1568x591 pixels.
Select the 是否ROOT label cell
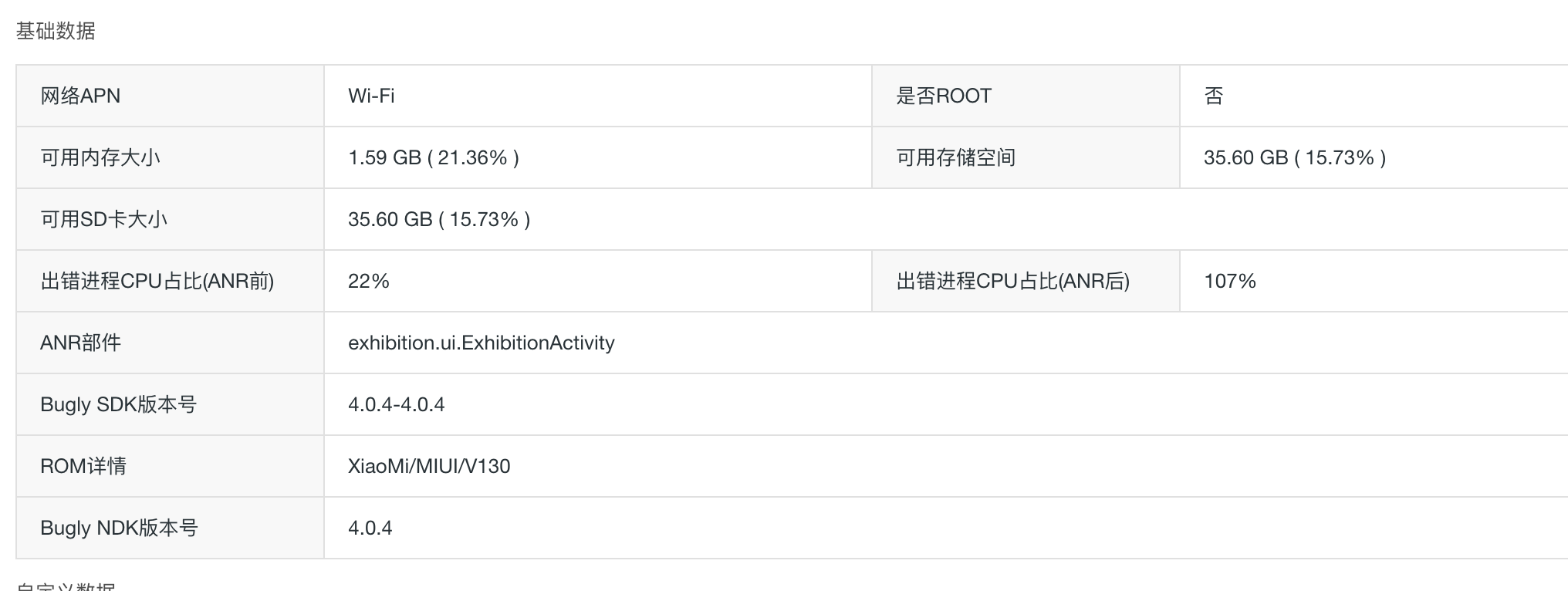click(1026, 96)
